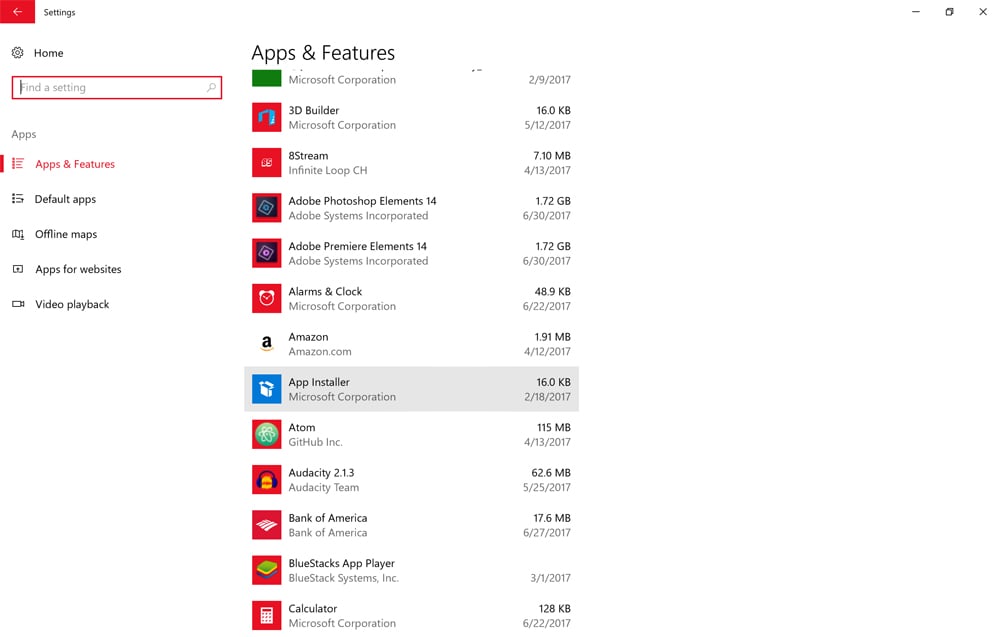Go back using the red arrow button
Screen dimensions: 1000x637
[x=17, y=12]
